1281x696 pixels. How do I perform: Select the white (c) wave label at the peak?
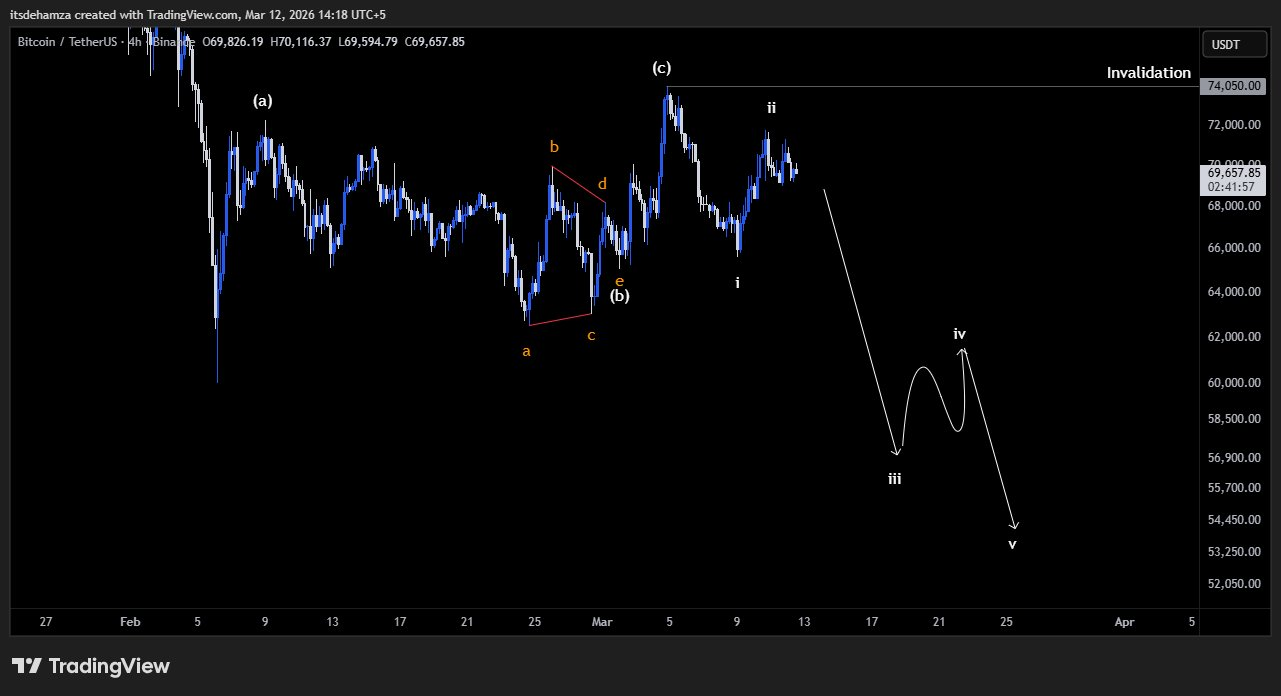coord(661,68)
